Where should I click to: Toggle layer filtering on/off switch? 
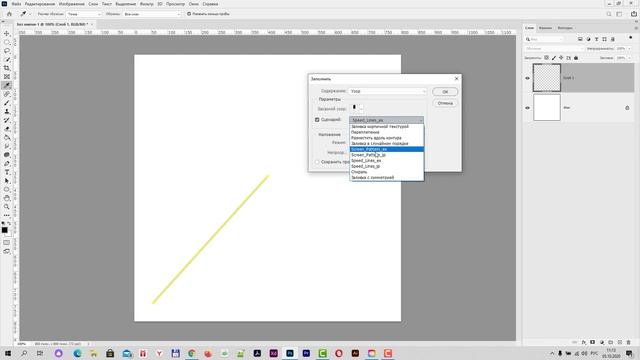[630, 38]
